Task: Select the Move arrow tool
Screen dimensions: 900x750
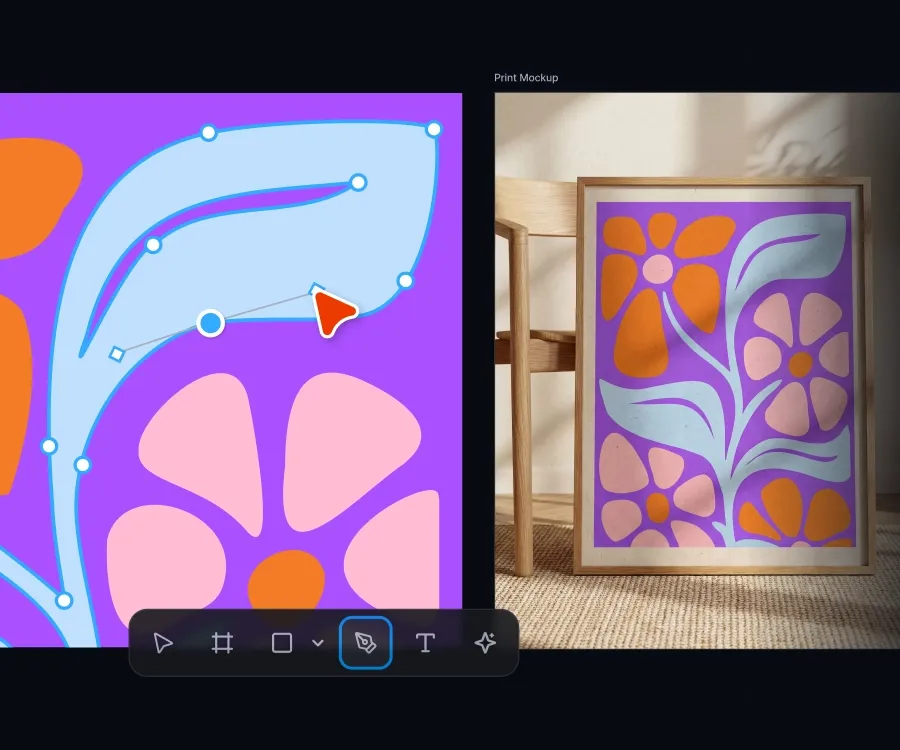Action: point(163,643)
